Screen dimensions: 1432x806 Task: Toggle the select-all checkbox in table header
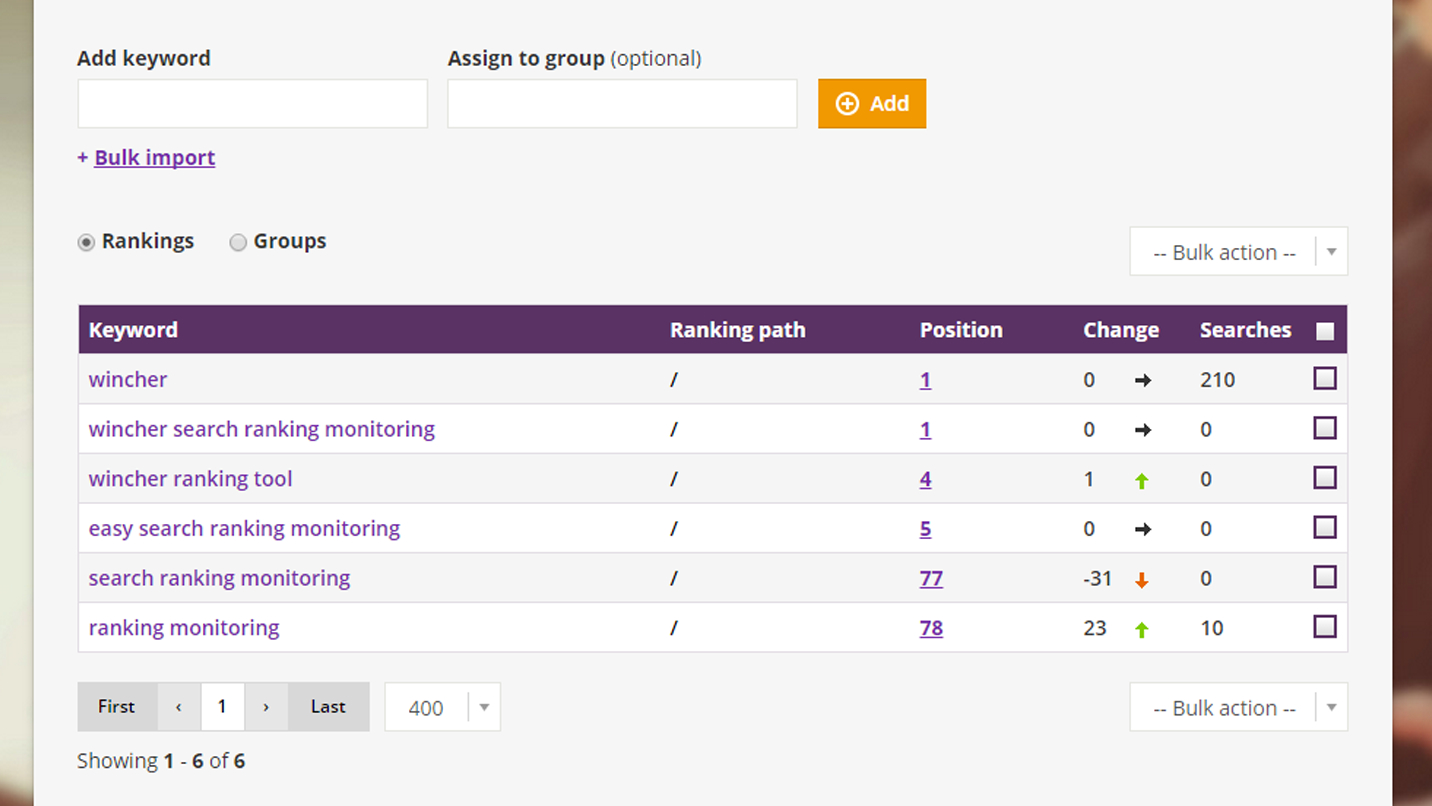pos(1325,331)
